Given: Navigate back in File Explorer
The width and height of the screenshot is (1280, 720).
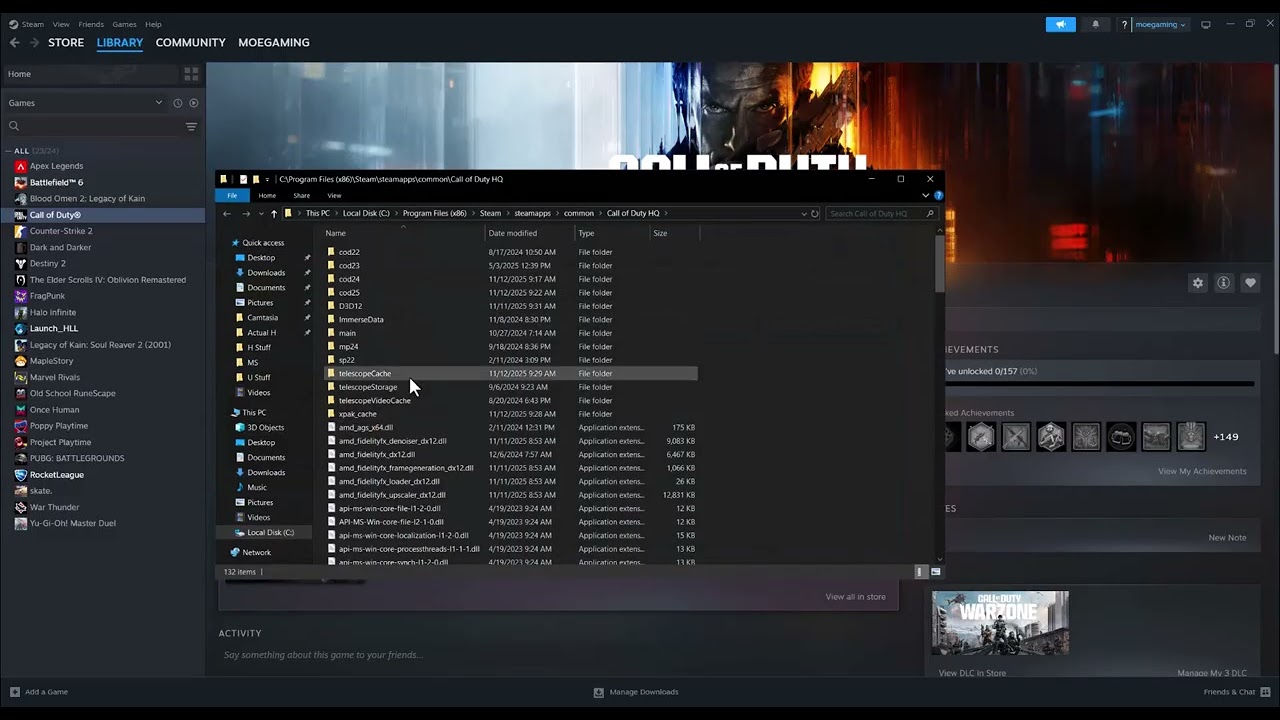Looking at the screenshot, I should click(x=227, y=213).
